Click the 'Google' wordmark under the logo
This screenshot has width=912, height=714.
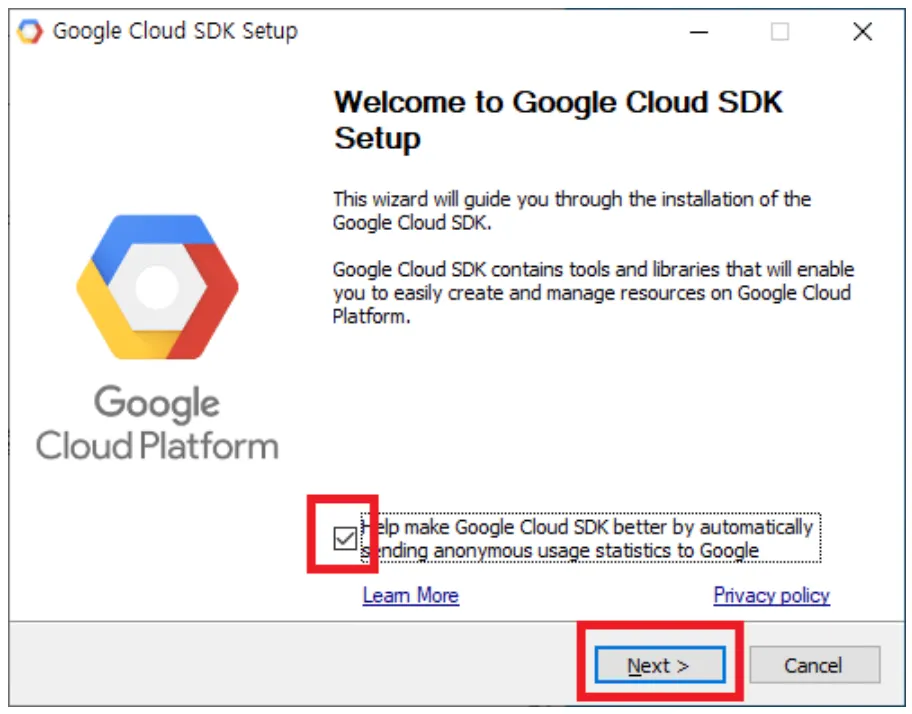(x=157, y=405)
